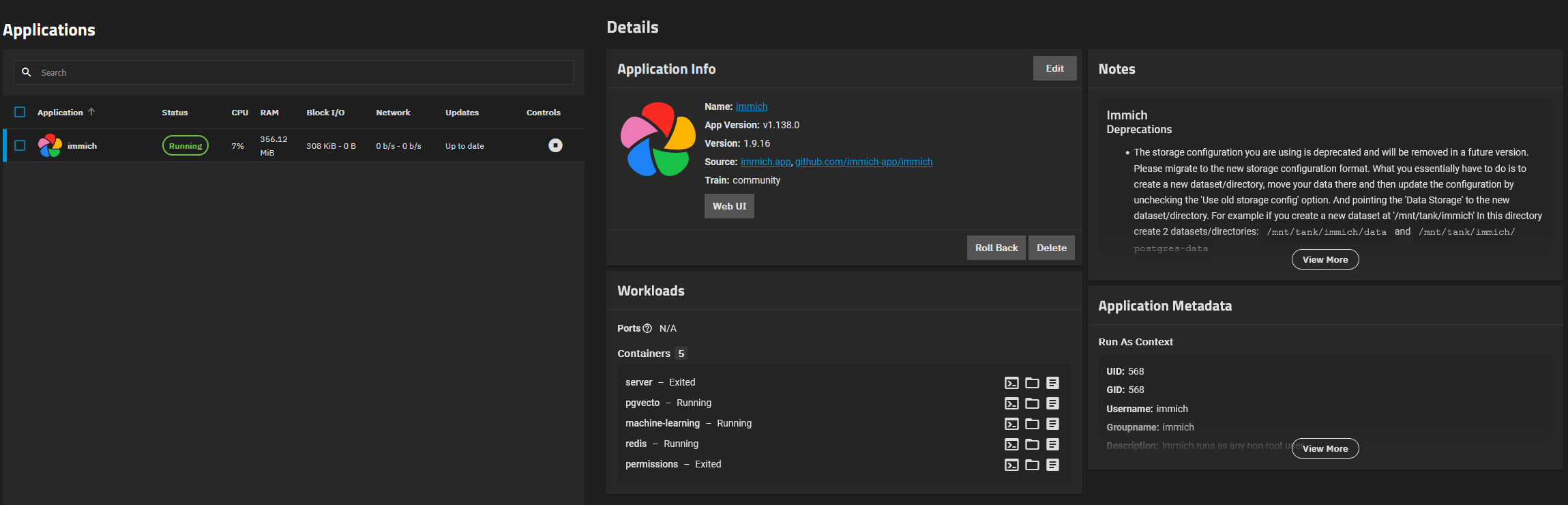Click the 'Up to date' cell
Viewport: 1568px width, 505px height.
464,146
